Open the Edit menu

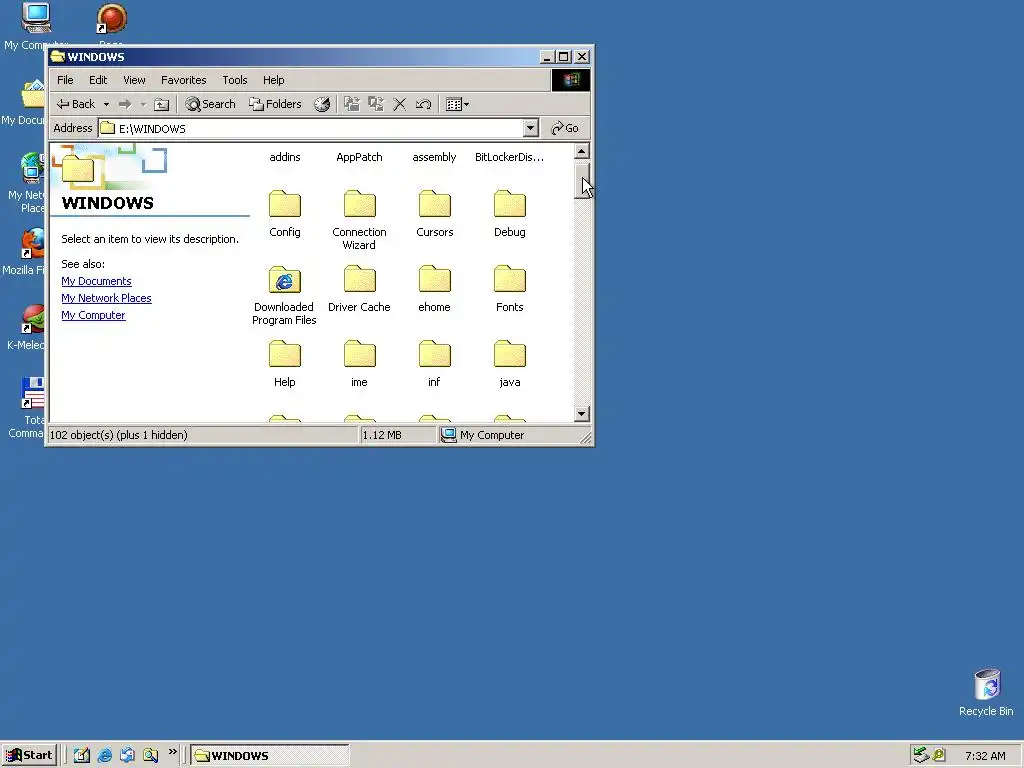[x=98, y=80]
